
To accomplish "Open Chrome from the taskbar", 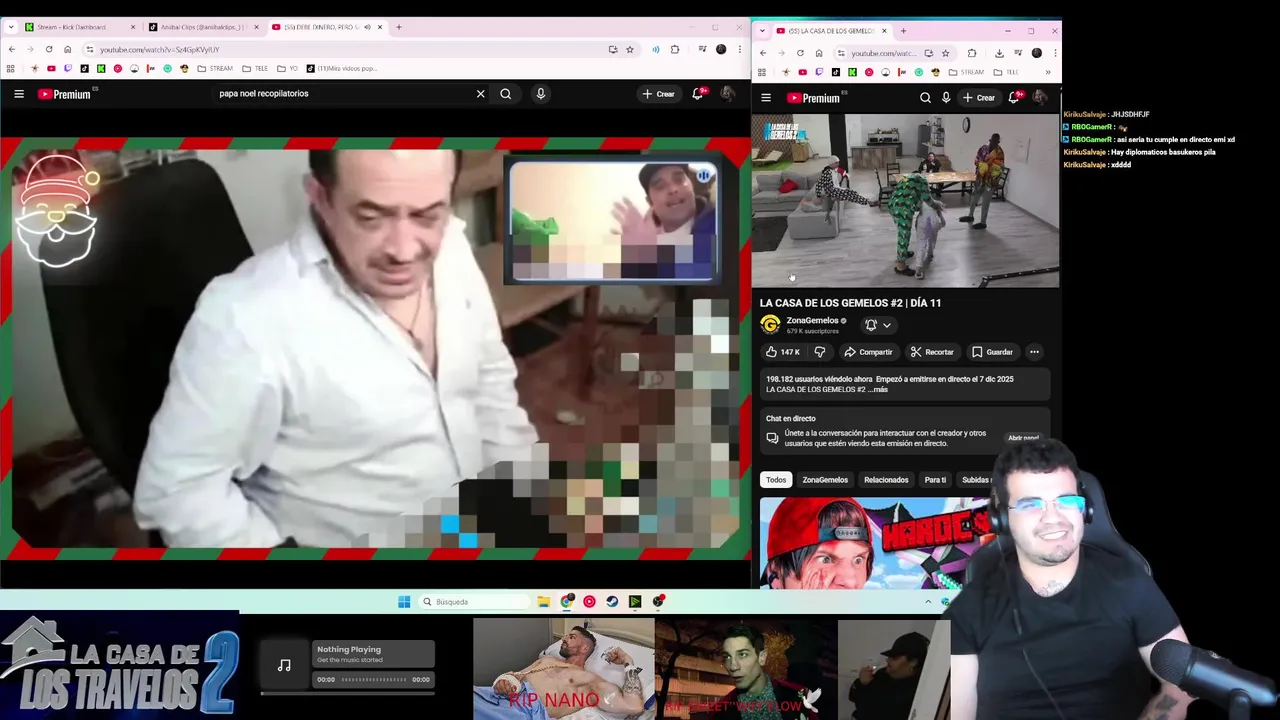I will point(567,602).
